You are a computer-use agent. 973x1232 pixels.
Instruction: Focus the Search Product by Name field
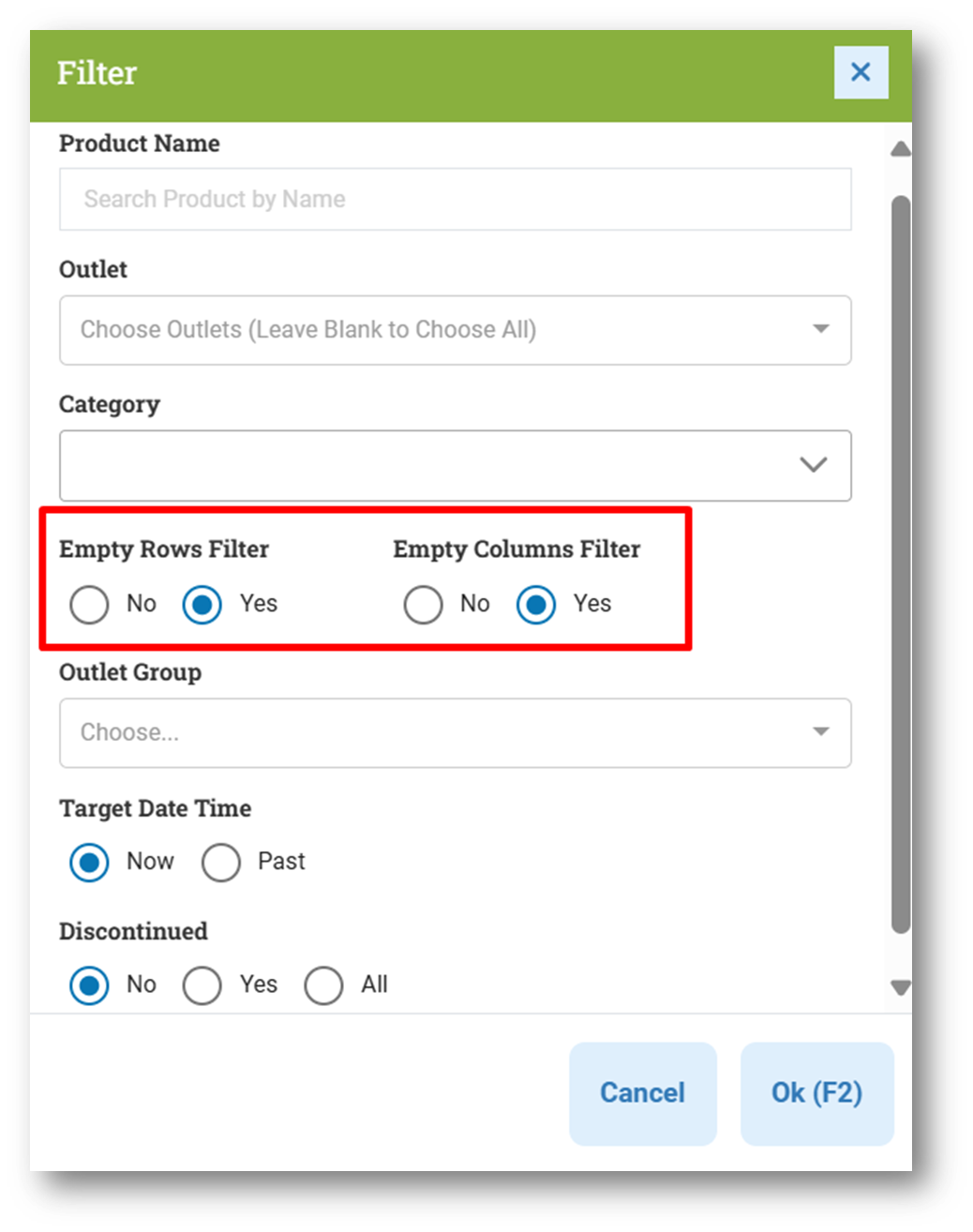click(455, 199)
